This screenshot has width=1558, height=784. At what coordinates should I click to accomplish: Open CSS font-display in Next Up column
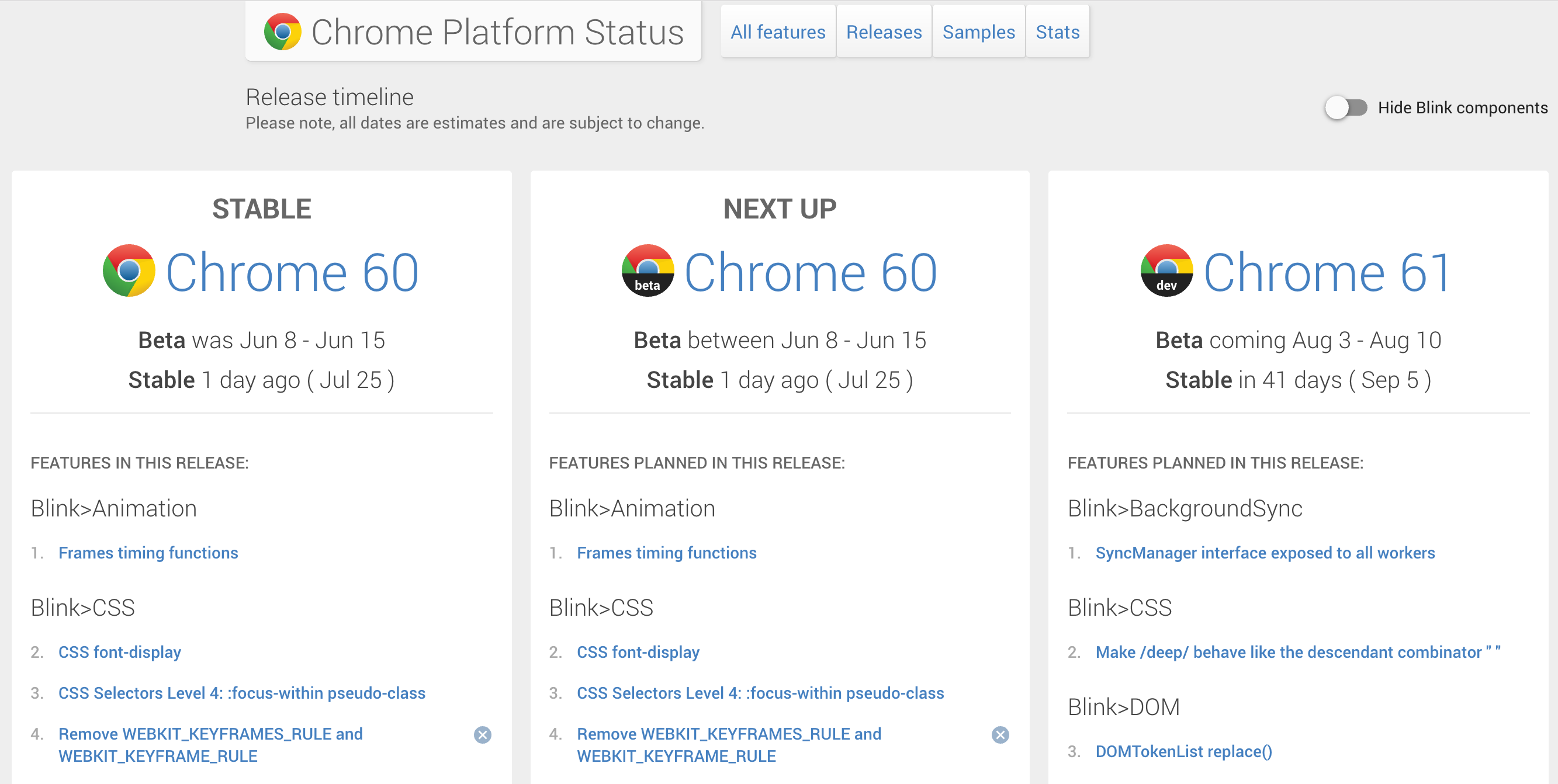638,651
